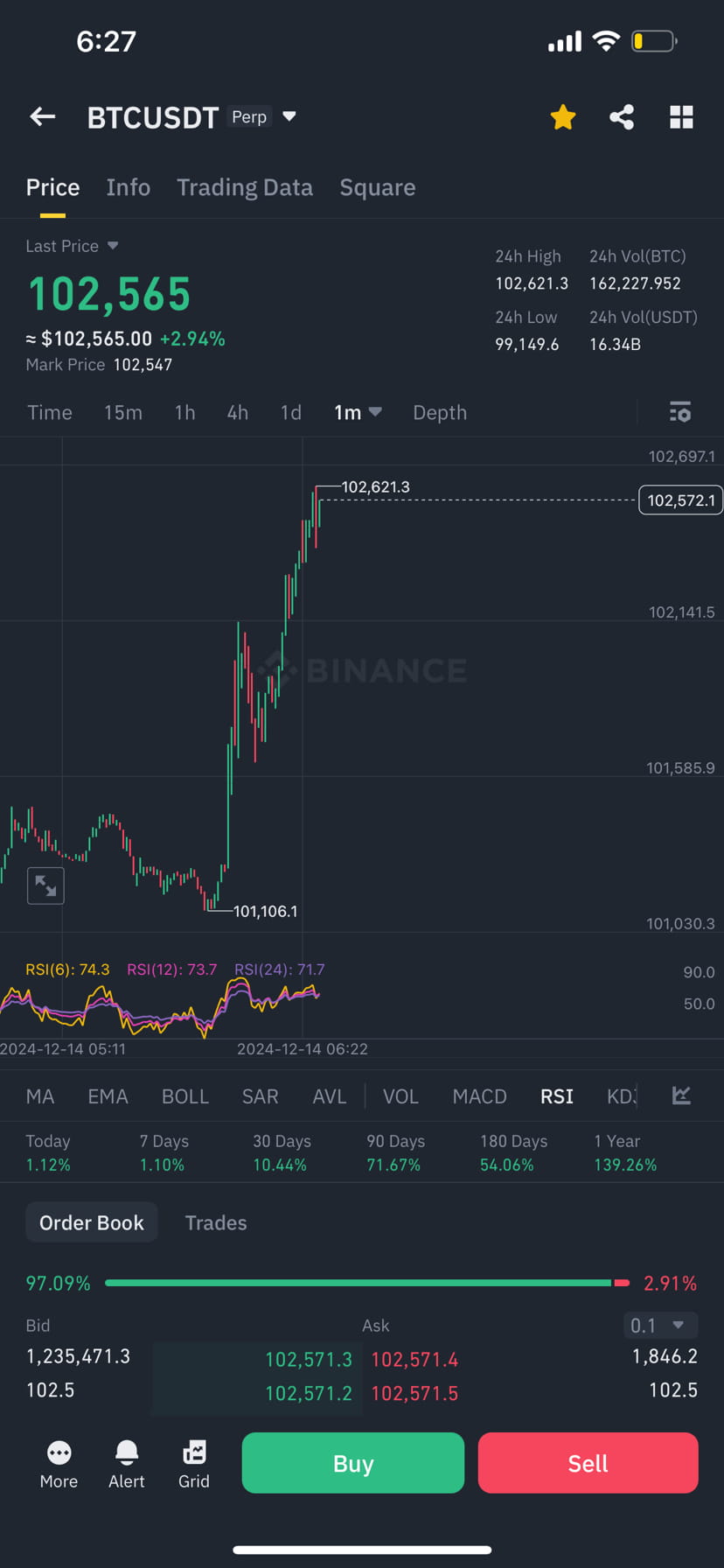Expand the BTCUSDT Perp pair dropdown arrow

(x=289, y=115)
